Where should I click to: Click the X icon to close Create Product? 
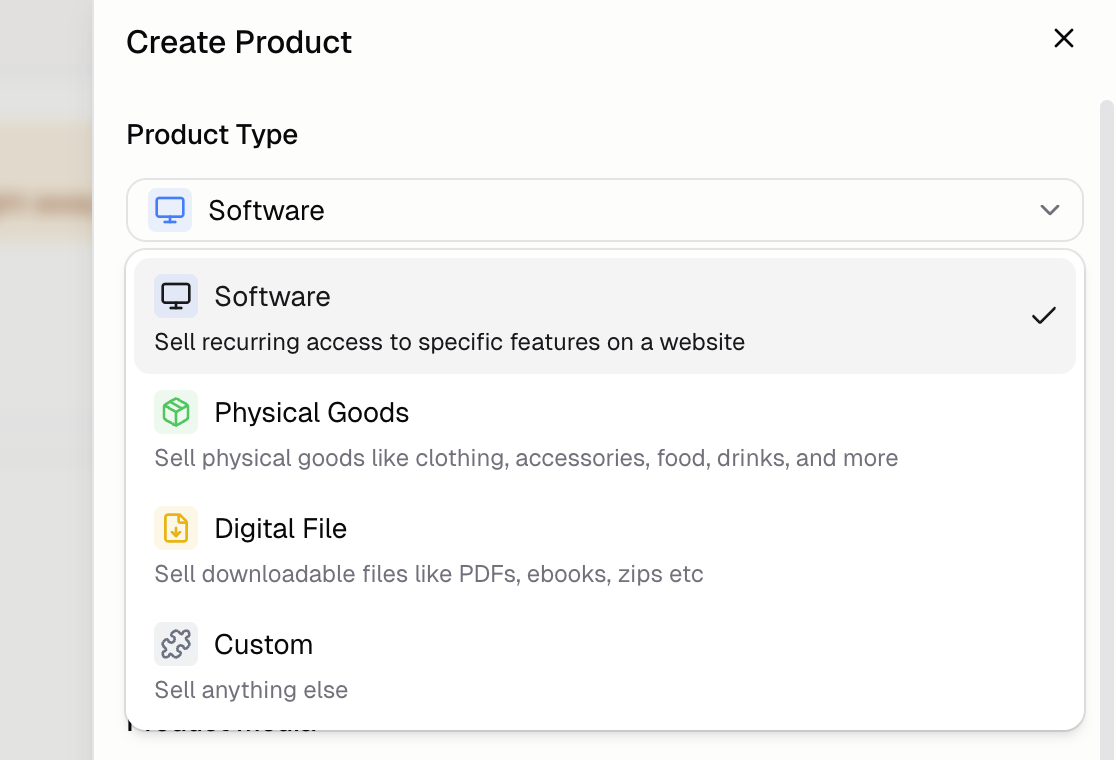pos(1063,38)
